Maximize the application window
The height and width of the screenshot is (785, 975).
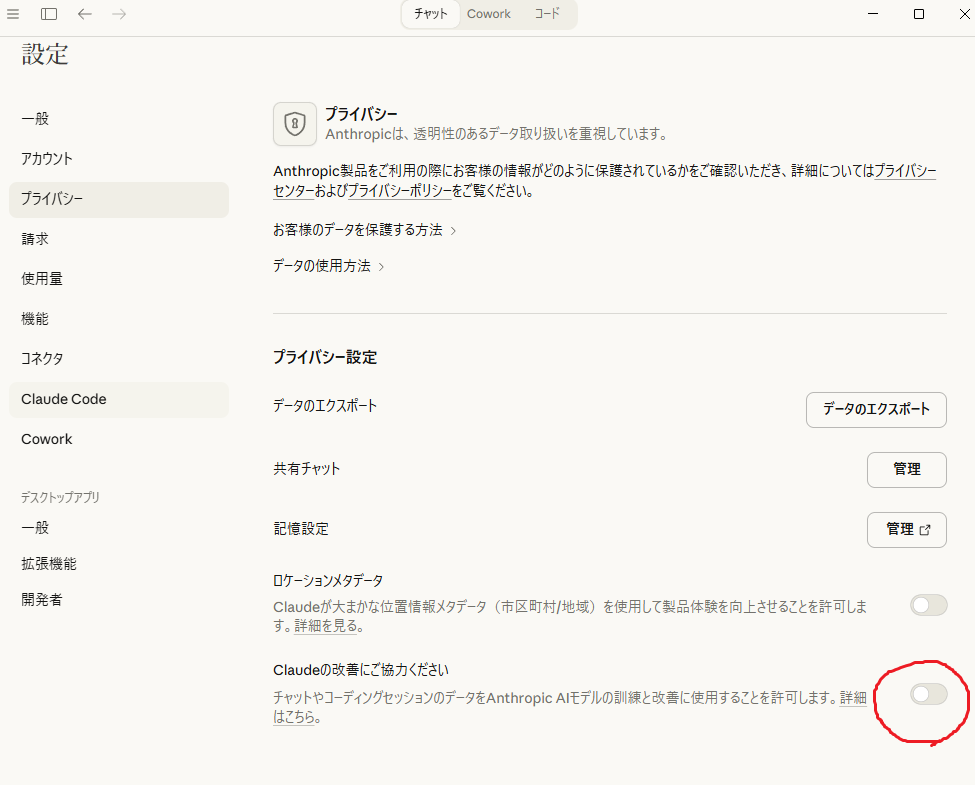point(918,14)
